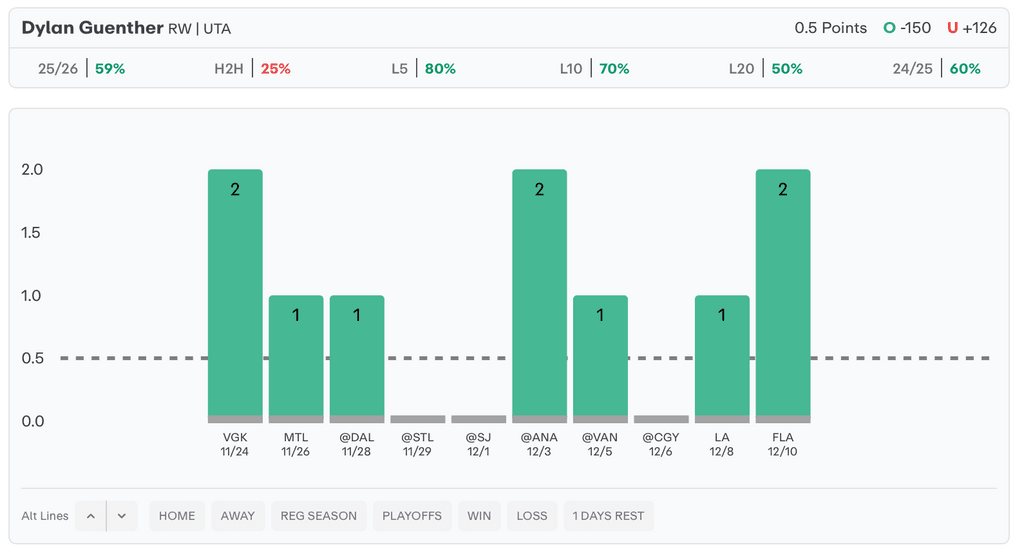Toggle the 1 DAYS REST filter
The width and height of the screenshot is (1024, 558).
click(x=608, y=516)
